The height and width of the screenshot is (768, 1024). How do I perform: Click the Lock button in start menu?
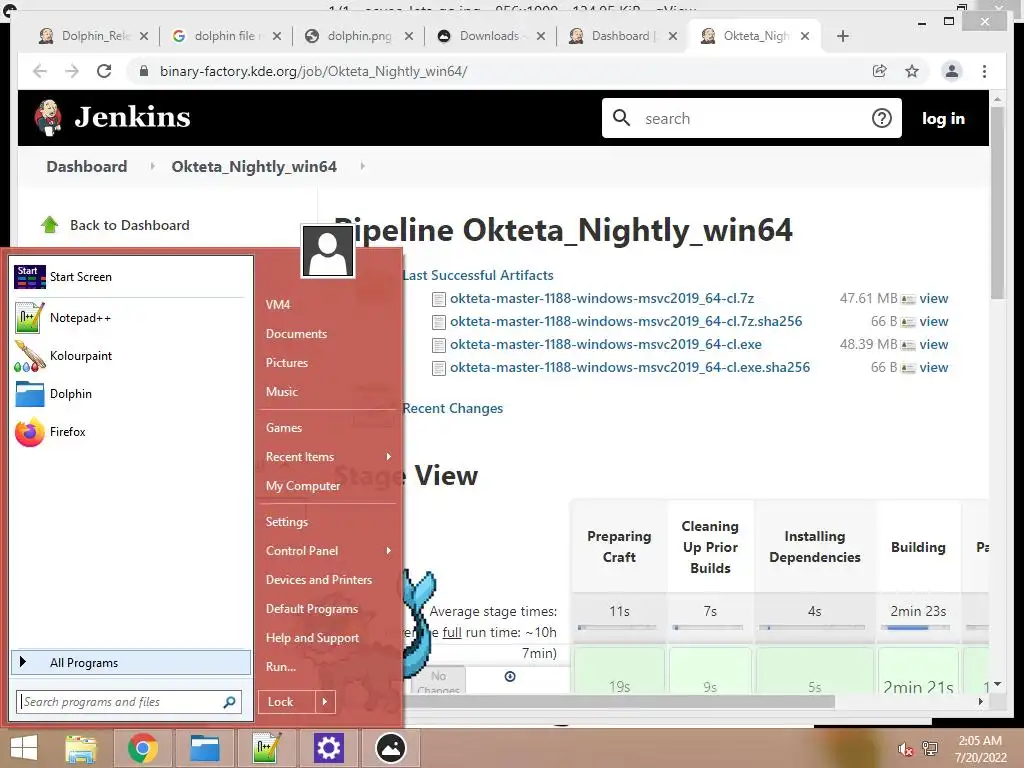tap(287, 702)
